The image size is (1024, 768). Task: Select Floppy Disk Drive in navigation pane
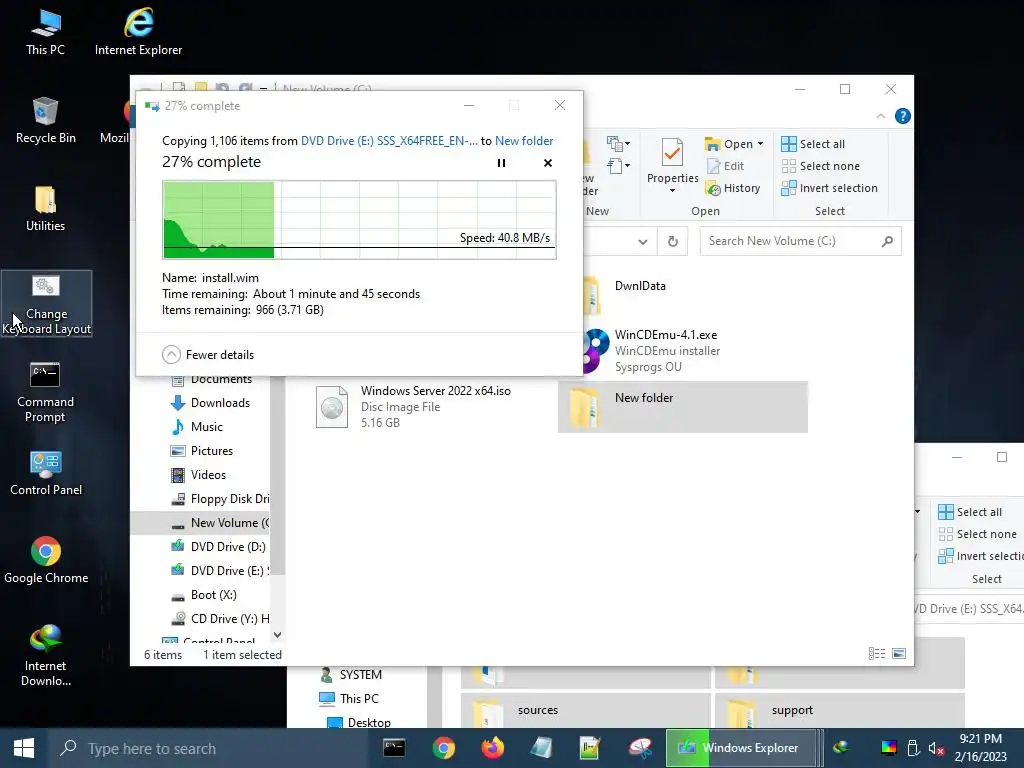tap(219, 499)
